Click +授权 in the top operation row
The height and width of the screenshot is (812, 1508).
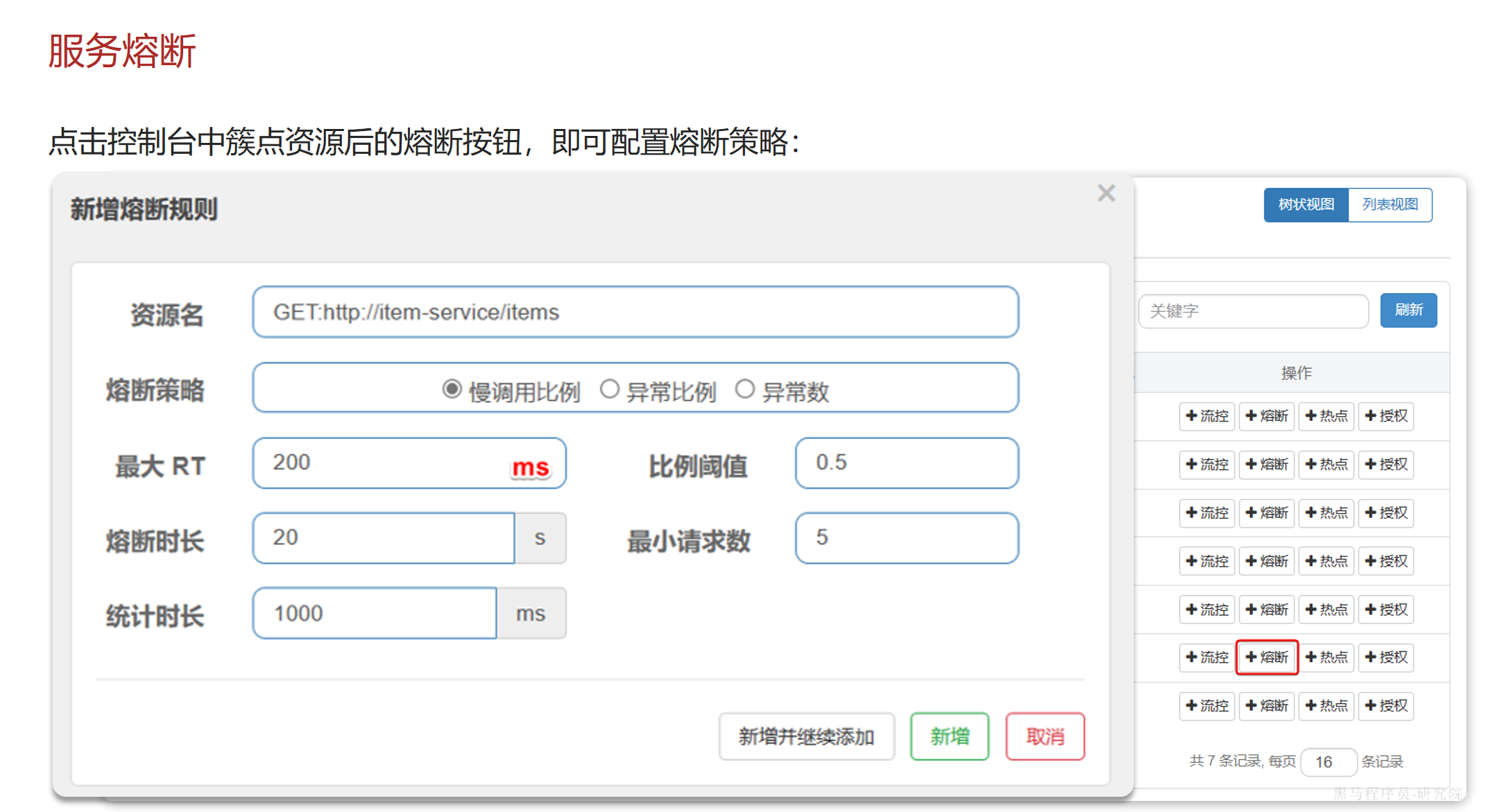(x=1386, y=416)
